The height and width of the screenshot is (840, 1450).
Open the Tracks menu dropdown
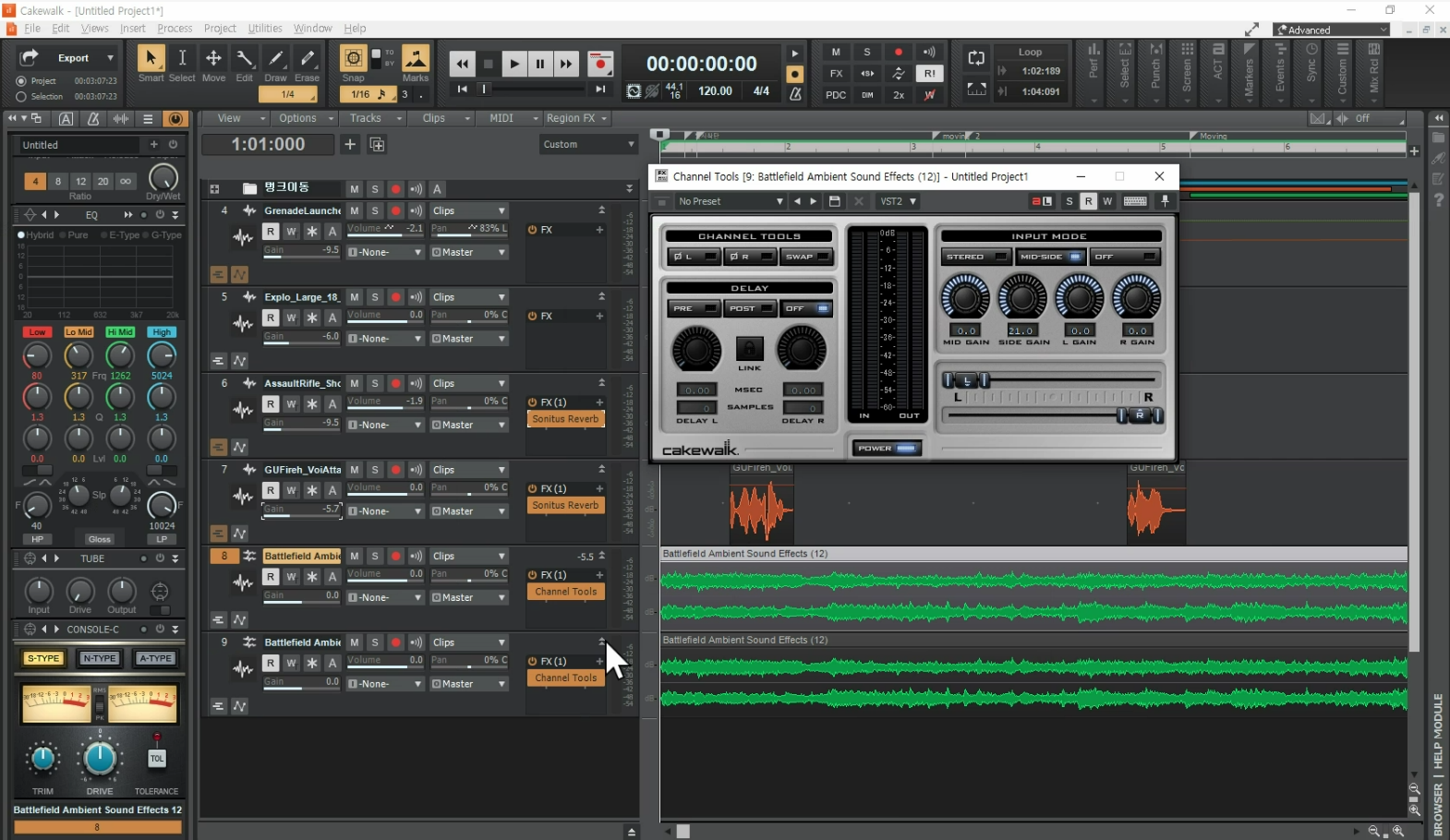[372, 118]
